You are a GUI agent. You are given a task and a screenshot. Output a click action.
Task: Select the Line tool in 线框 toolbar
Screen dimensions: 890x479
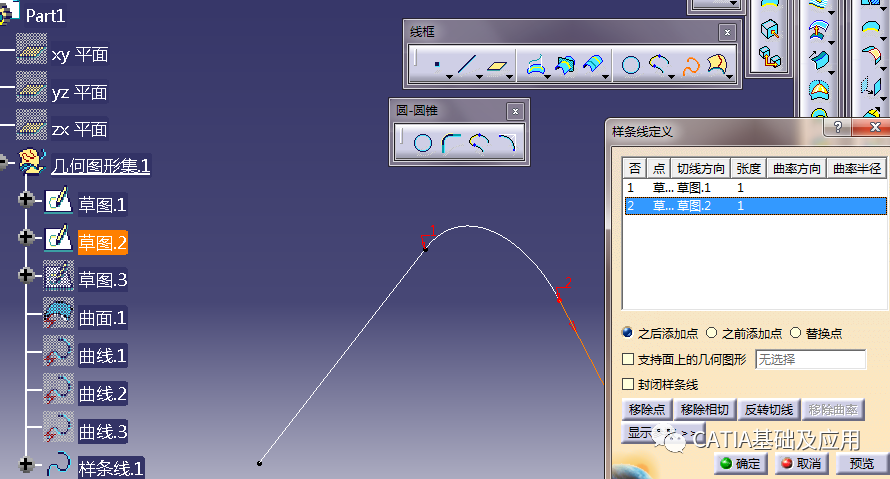pyautogui.click(x=467, y=65)
